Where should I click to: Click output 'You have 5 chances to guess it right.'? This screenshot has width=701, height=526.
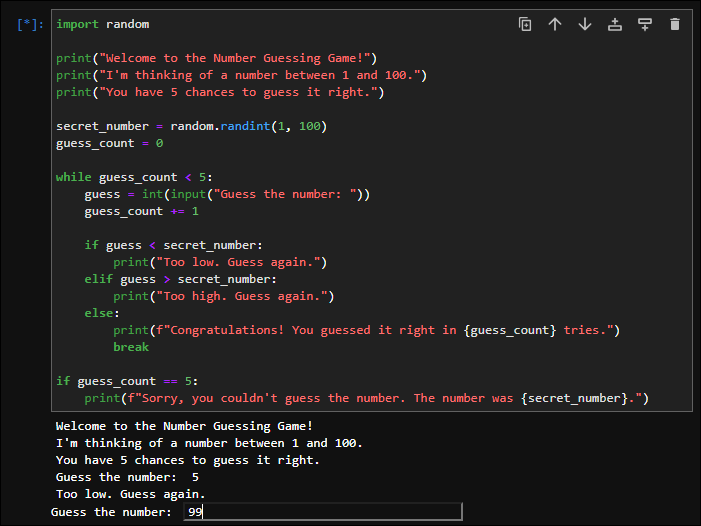coord(188,460)
